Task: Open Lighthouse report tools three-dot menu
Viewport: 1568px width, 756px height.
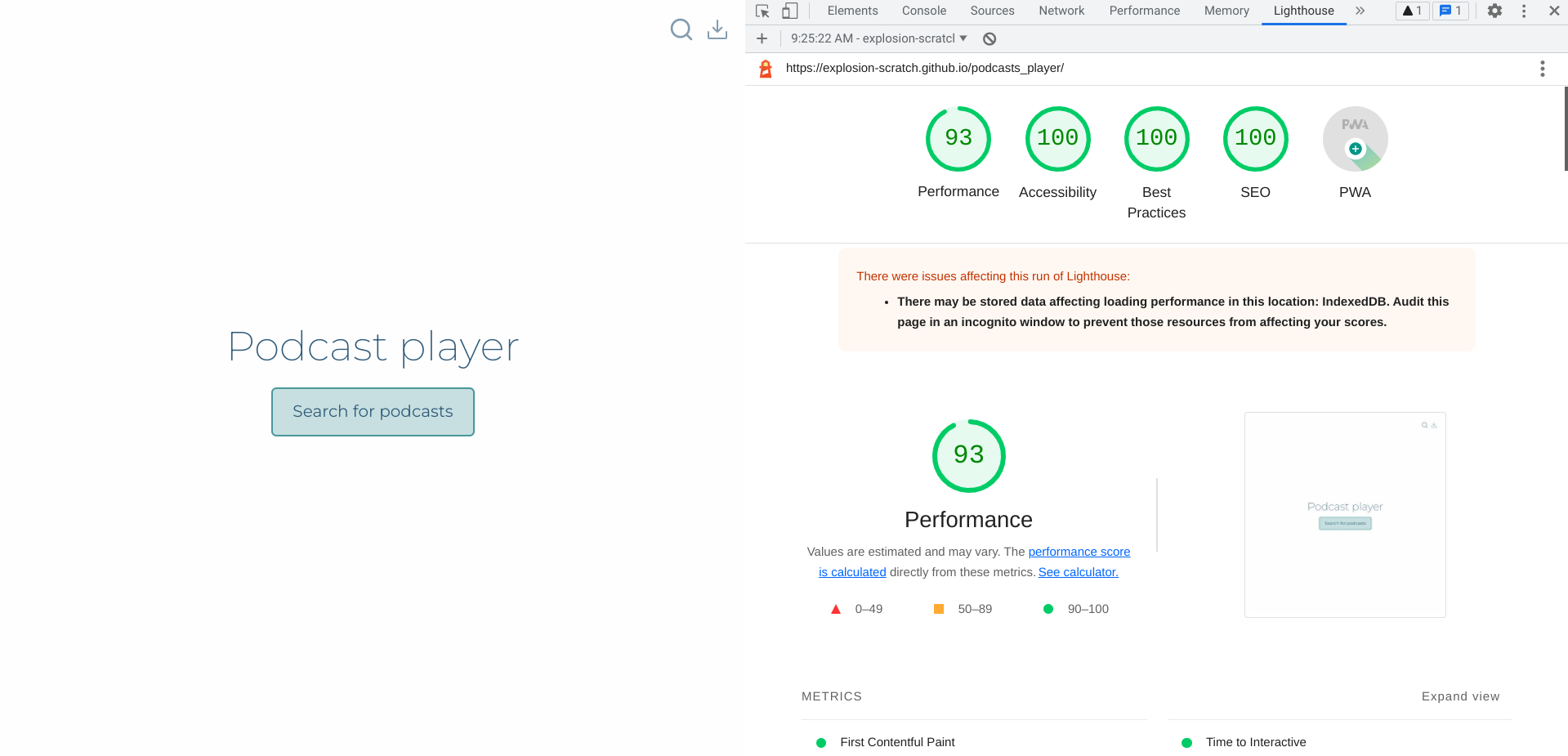Action: 1543,69
